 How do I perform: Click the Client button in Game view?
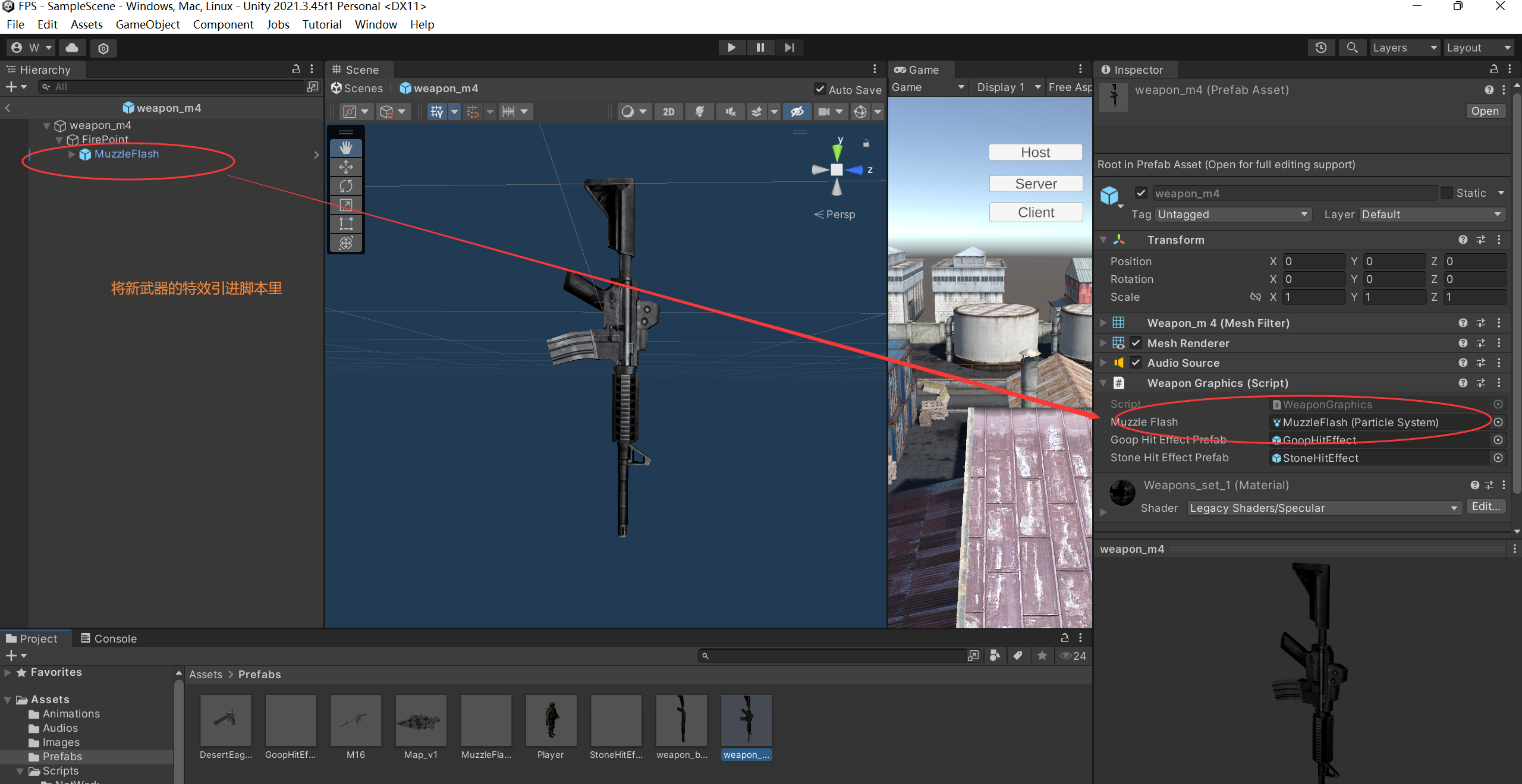pos(1036,212)
